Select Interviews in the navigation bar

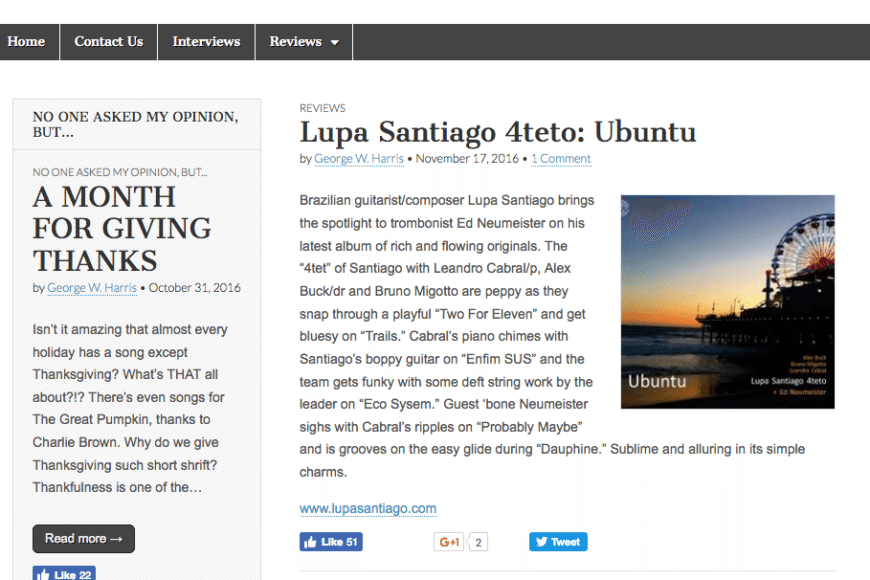coord(206,42)
